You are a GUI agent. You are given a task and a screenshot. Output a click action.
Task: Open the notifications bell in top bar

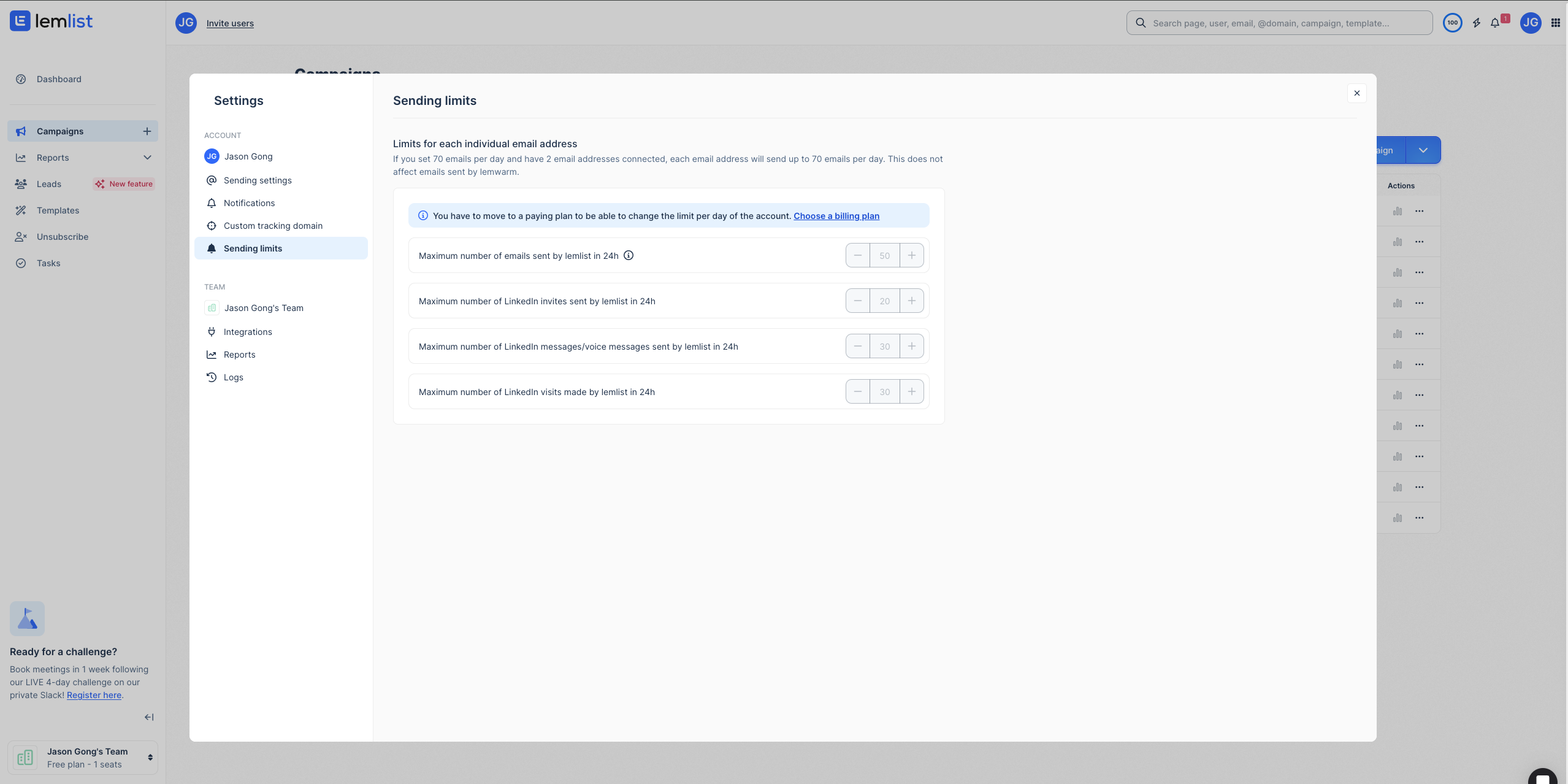point(1495,23)
